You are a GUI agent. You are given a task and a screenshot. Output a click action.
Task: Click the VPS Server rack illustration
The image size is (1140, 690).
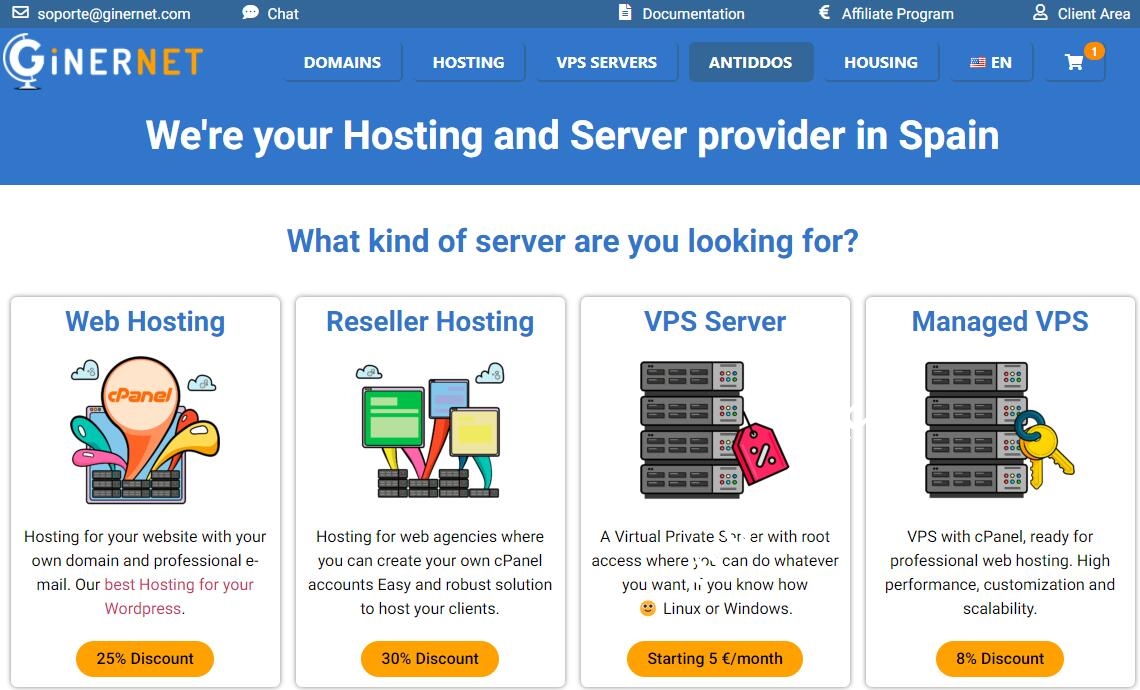pyautogui.click(x=715, y=429)
